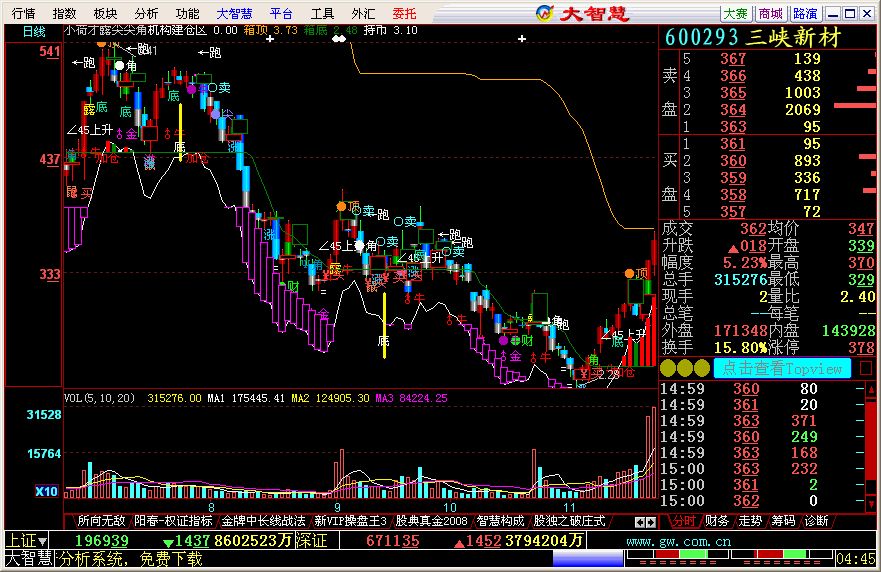Click the red square icon beside Topview
Screen dimensions: 881x572
pos(866,369)
